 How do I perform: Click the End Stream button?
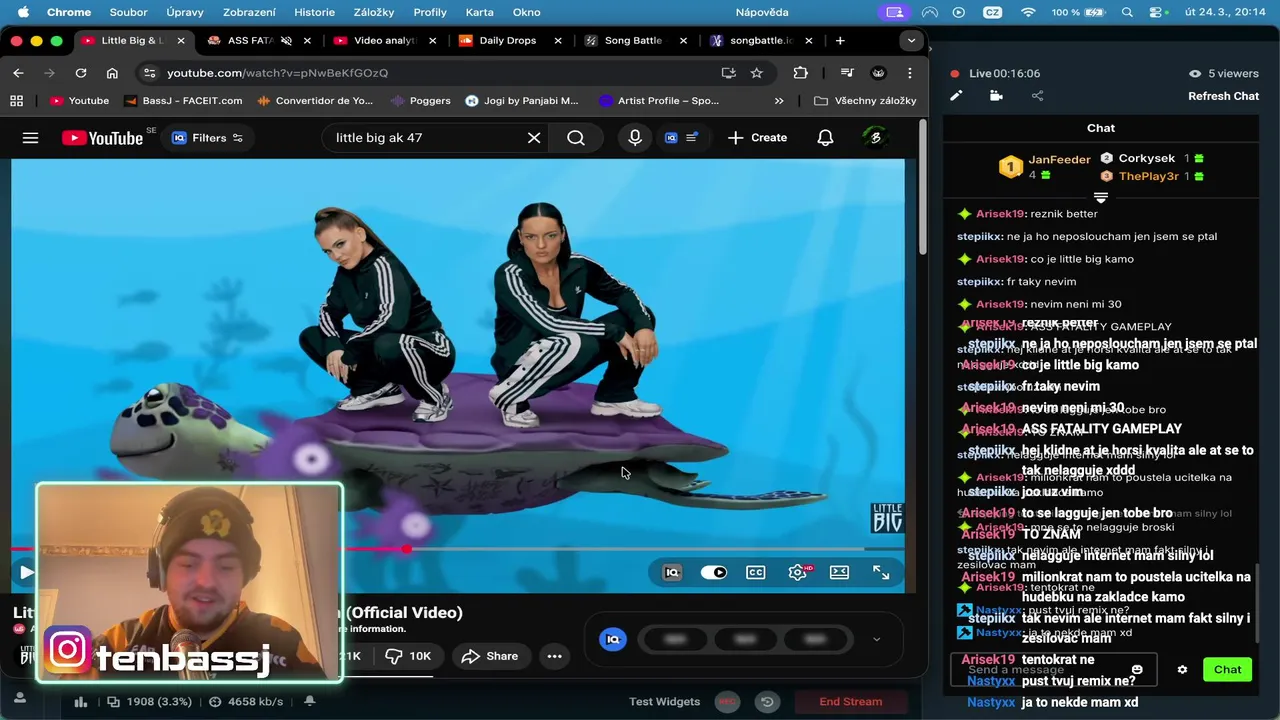point(851,701)
